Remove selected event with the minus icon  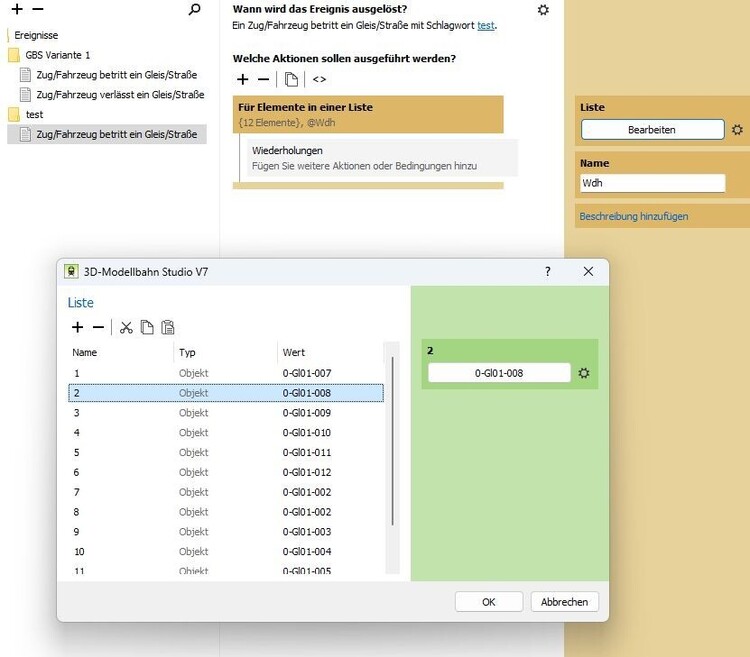pos(38,9)
